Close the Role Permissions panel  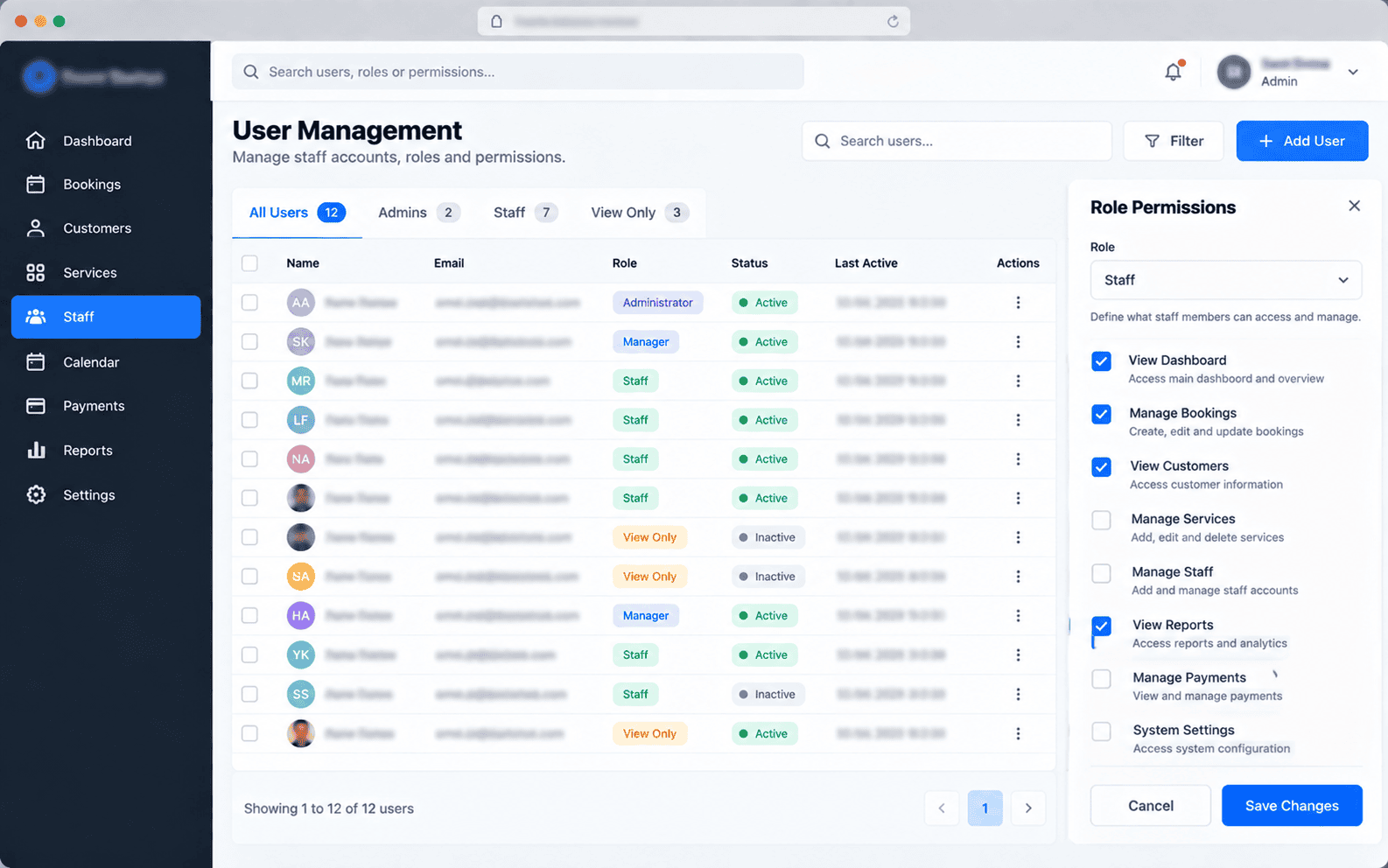pyautogui.click(x=1354, y=206)
